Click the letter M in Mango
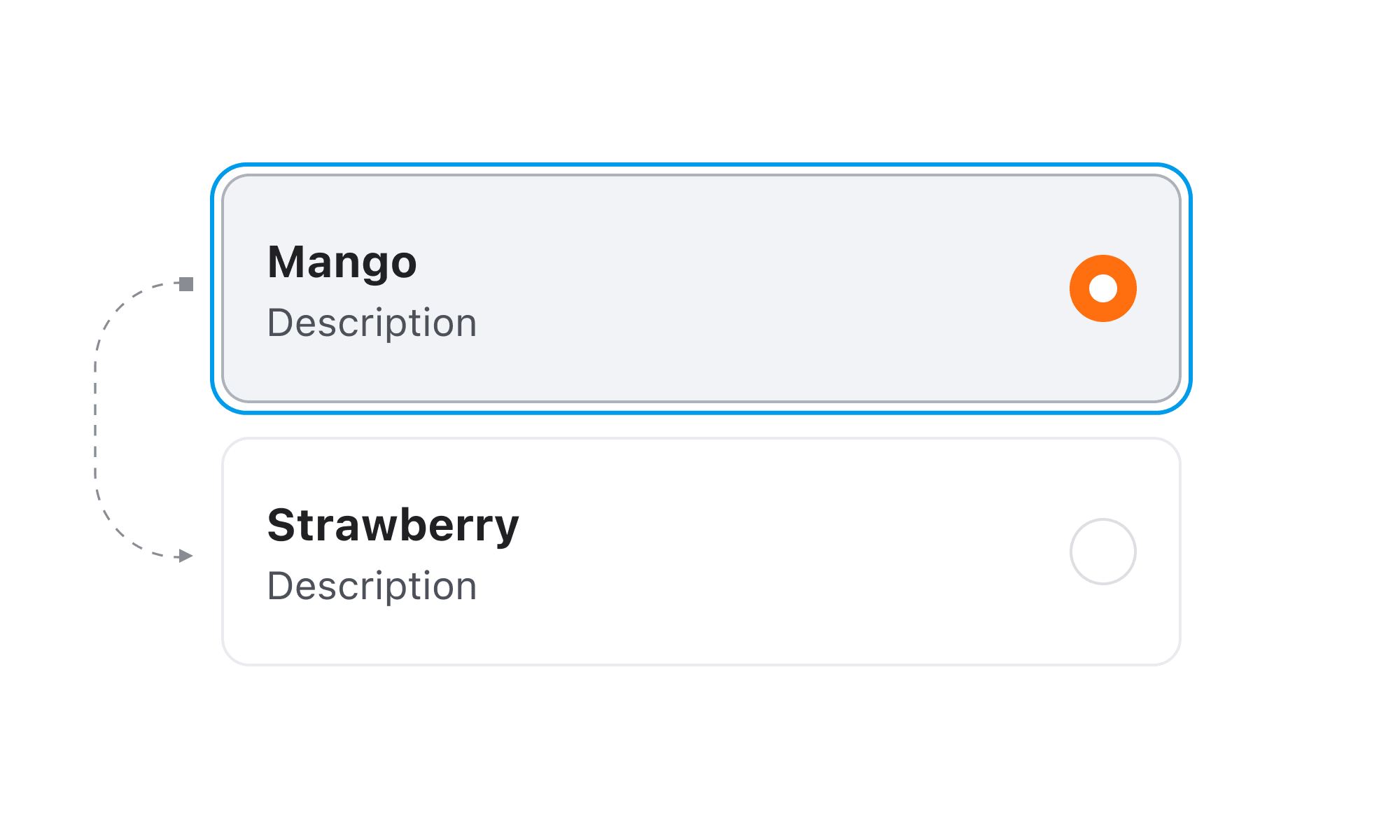This screenshot has height=840, width=1400. (286, 262)
